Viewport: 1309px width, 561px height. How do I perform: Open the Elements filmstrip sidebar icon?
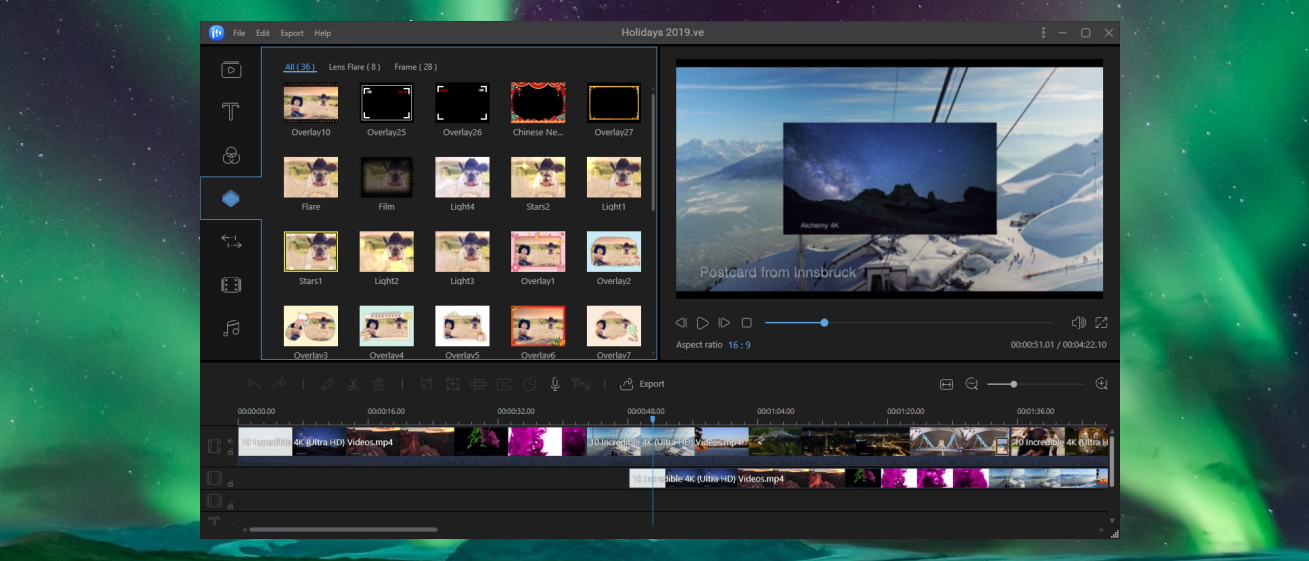click(231, 285)
